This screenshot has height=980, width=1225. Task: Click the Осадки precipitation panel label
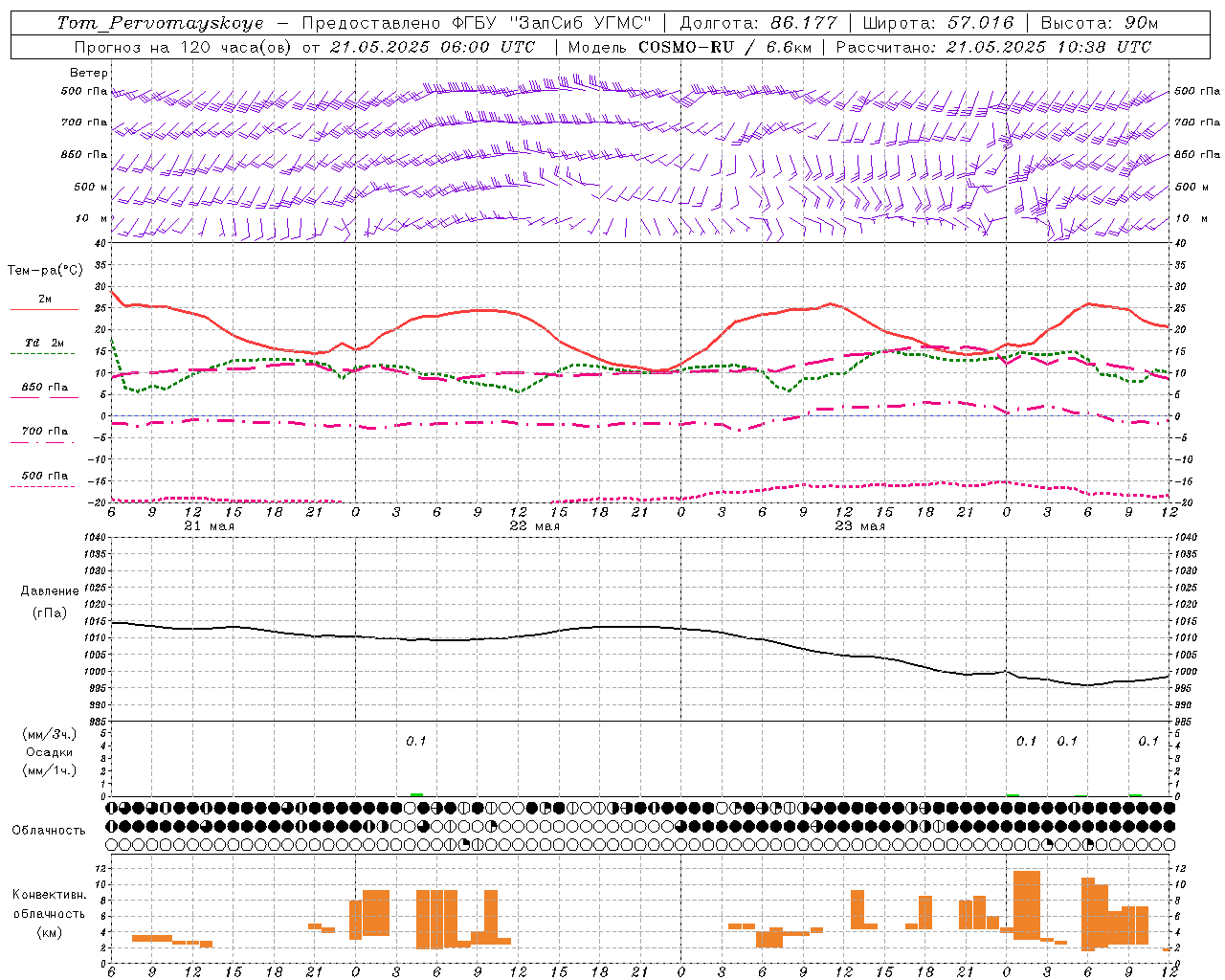tap(49, 752)
